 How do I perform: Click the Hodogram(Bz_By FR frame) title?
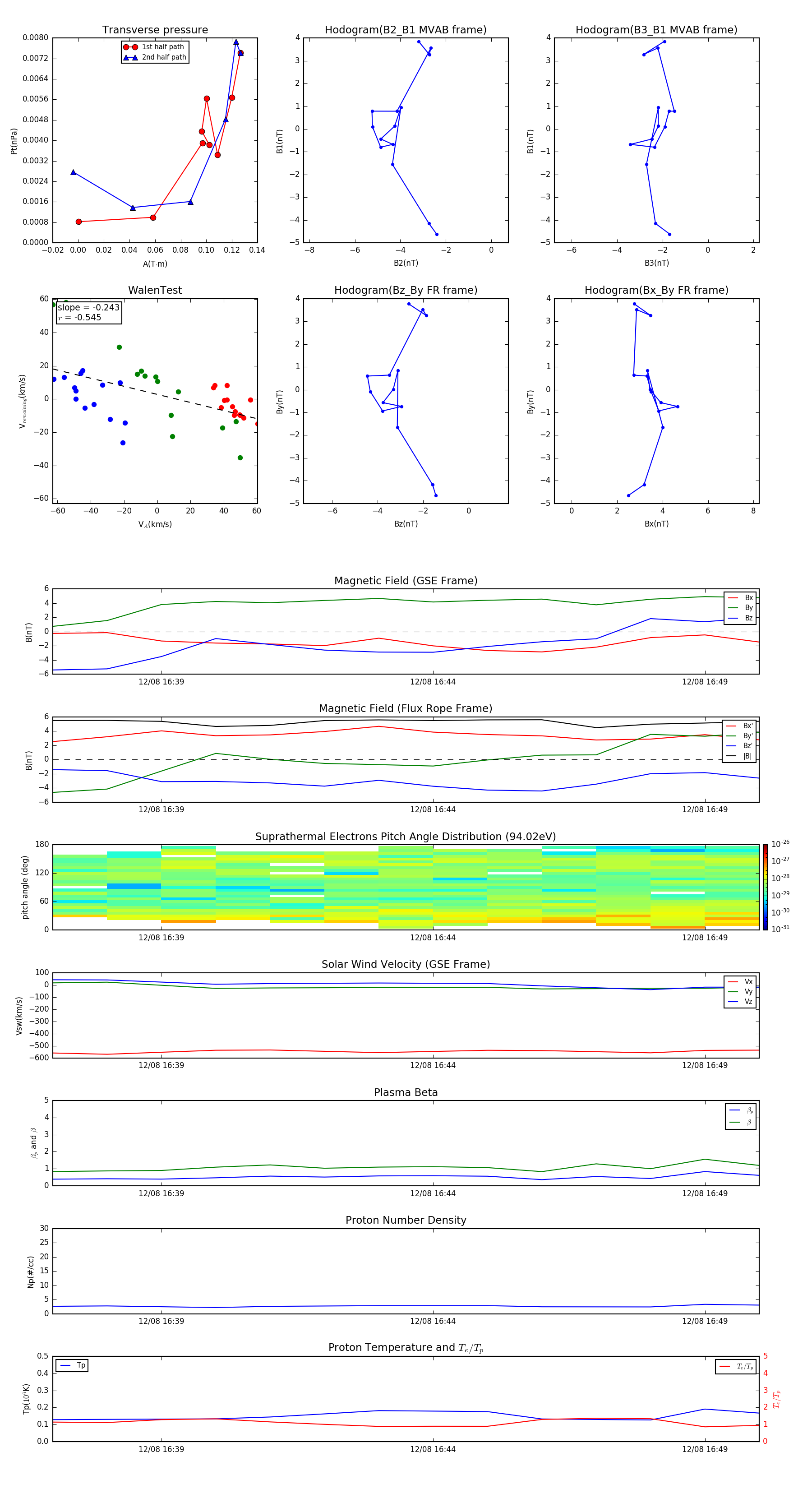[406, 290]
